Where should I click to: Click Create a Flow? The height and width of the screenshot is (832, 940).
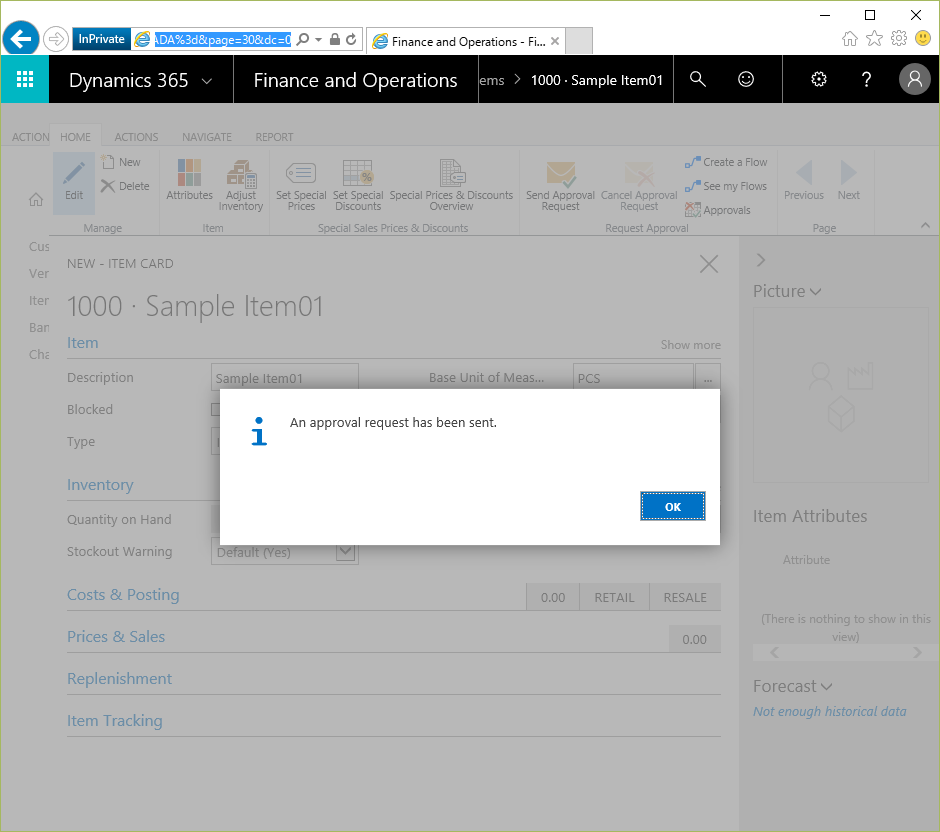click(x=726, y=162)
